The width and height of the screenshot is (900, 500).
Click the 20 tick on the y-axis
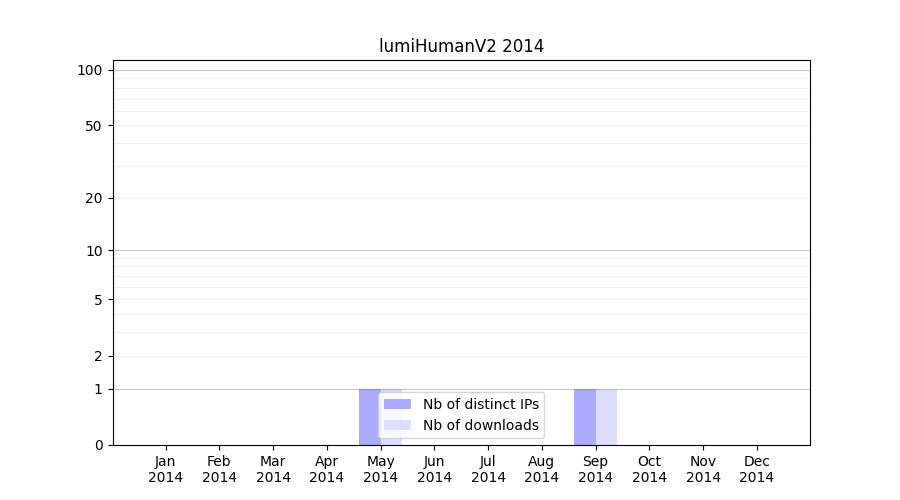tap(94, 198)
